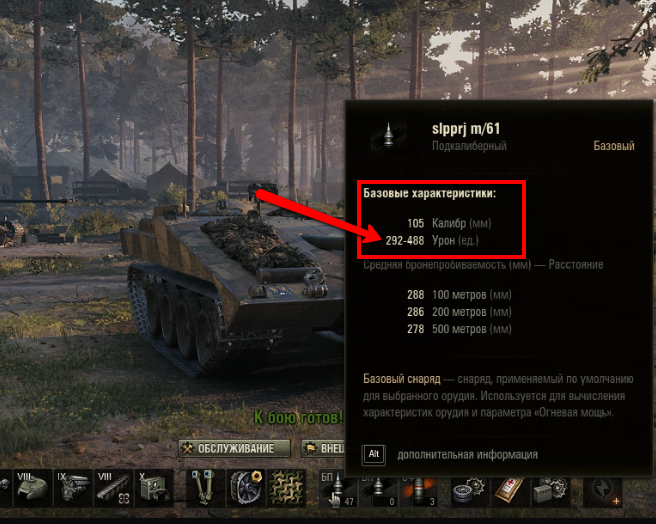This screenshot has height=524, width=656.
Task: Select the tier VIII turret module icon
Action: (32, 488)
